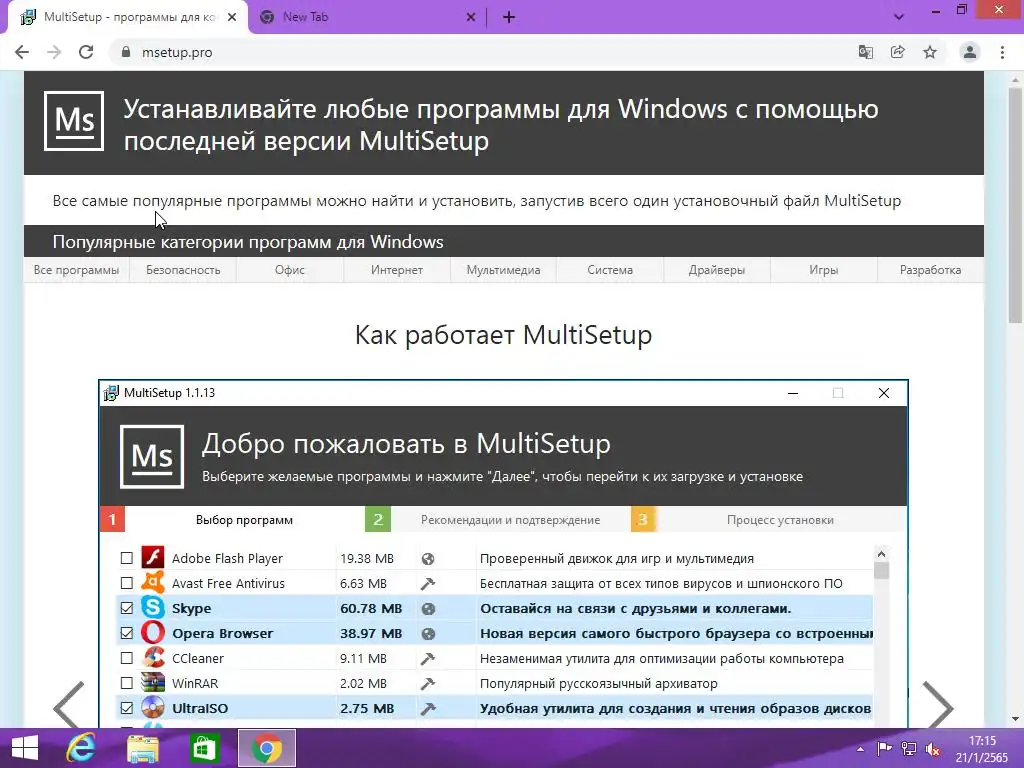Go back to the previous page

pos(22,52)
